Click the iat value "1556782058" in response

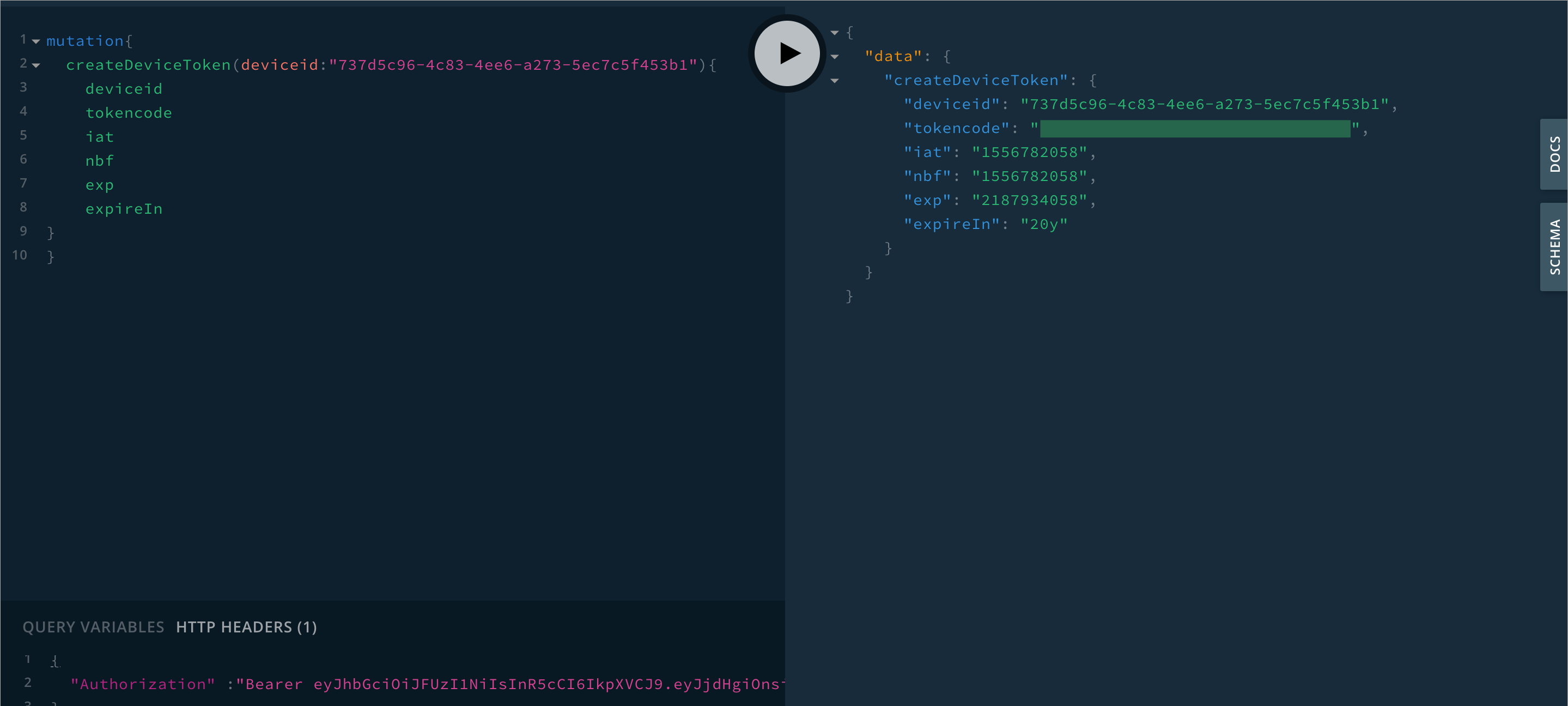[1029, 152]
